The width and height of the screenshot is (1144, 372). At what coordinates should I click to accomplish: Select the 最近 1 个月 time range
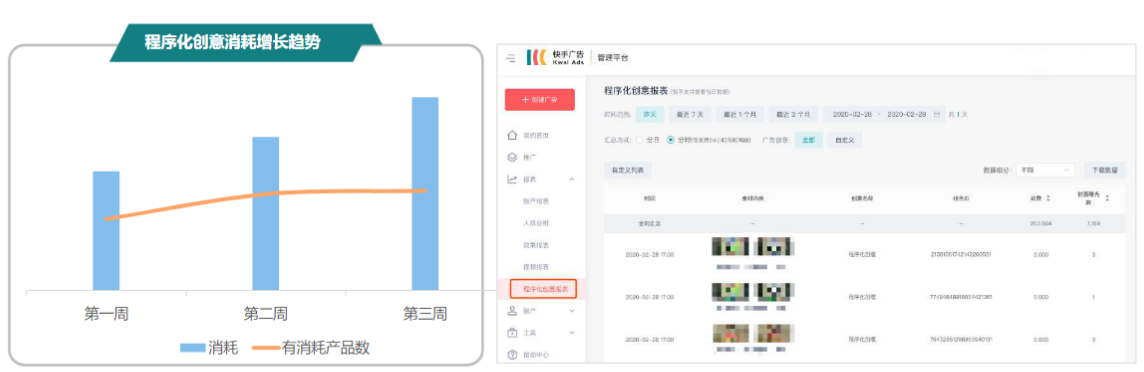pyautogui.click(x=739, y=115)
